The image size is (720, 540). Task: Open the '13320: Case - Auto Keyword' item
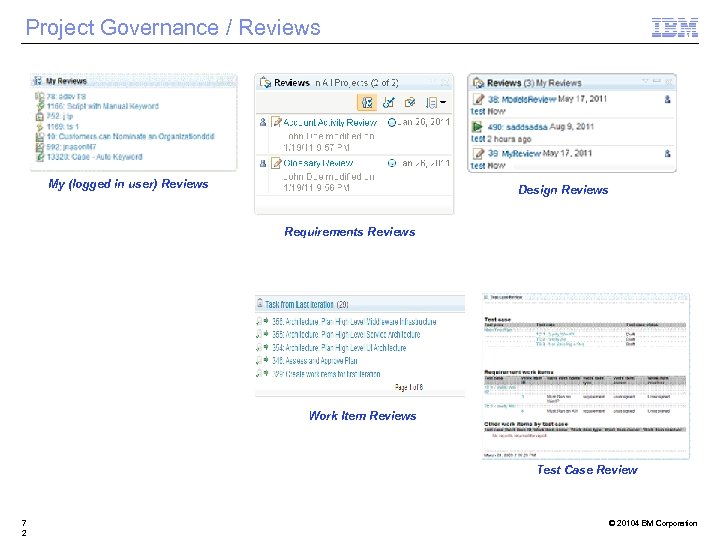pos(94,157)
